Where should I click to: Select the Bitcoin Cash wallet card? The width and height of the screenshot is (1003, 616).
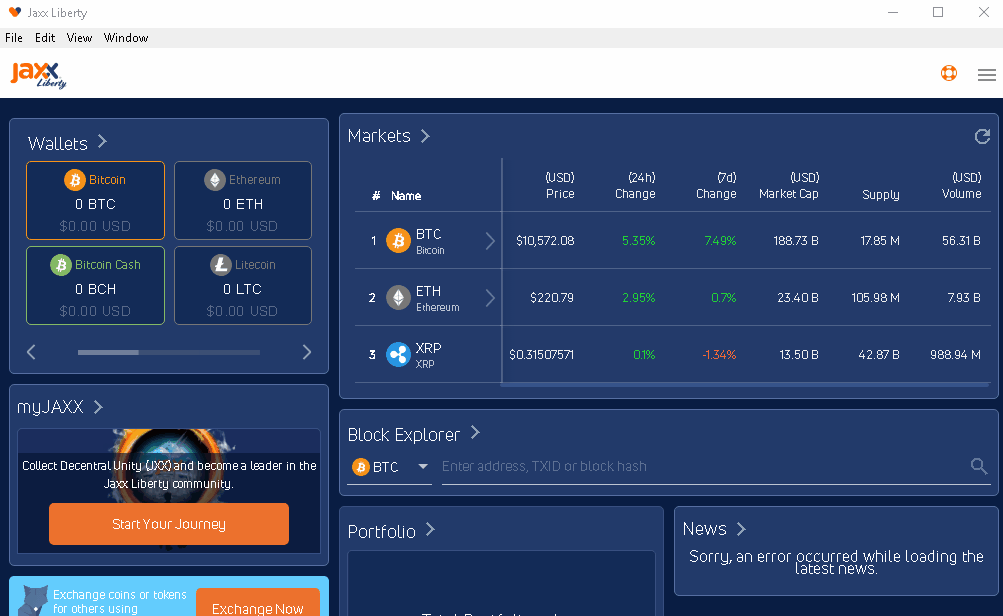point(95,285)
